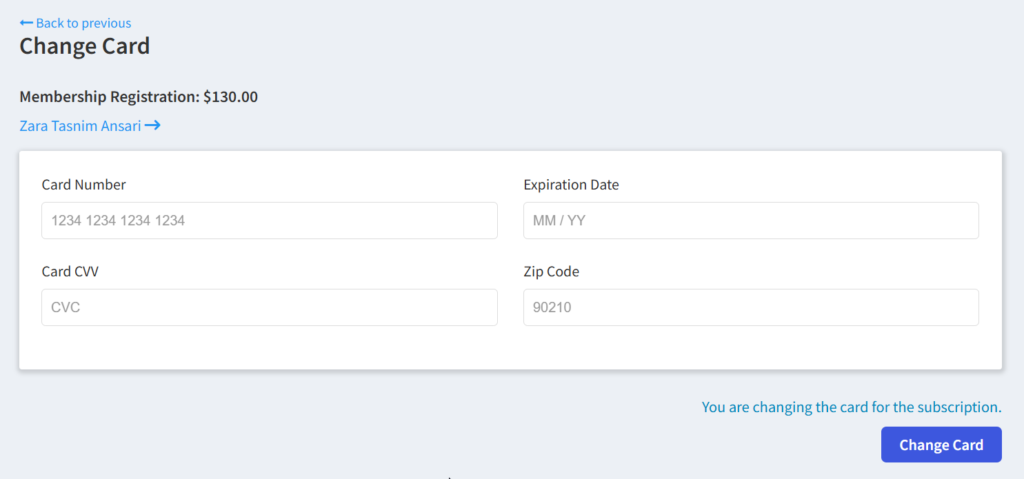Viewport: 1024px width, 479px height.
Task: Open the Zara Tasnim Ansari member link
Action: [79, 126]
